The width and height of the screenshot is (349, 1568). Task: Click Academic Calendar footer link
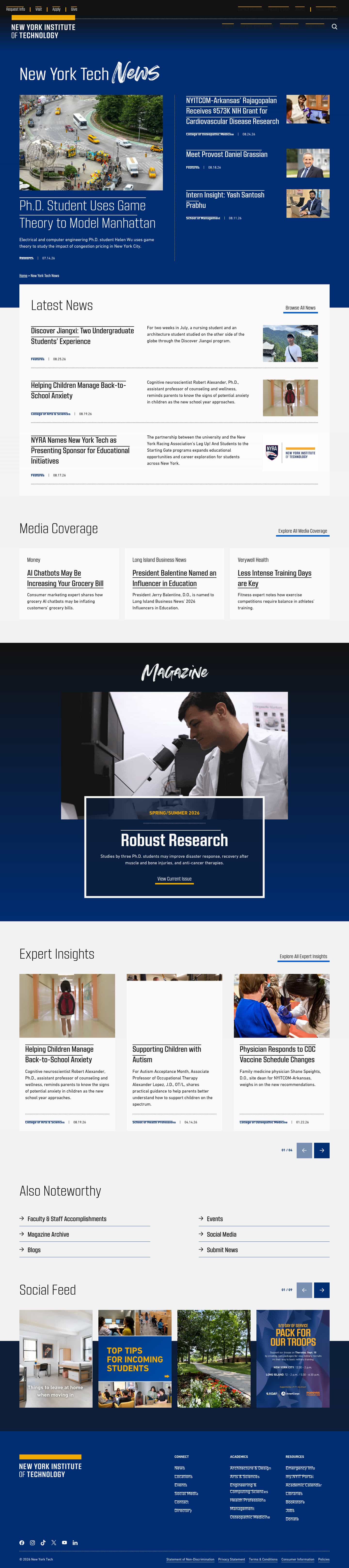coord(303,1485)
